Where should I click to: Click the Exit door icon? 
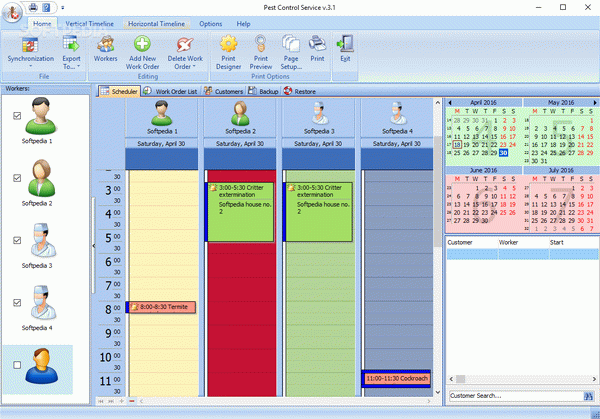click(x=346, y=44)
